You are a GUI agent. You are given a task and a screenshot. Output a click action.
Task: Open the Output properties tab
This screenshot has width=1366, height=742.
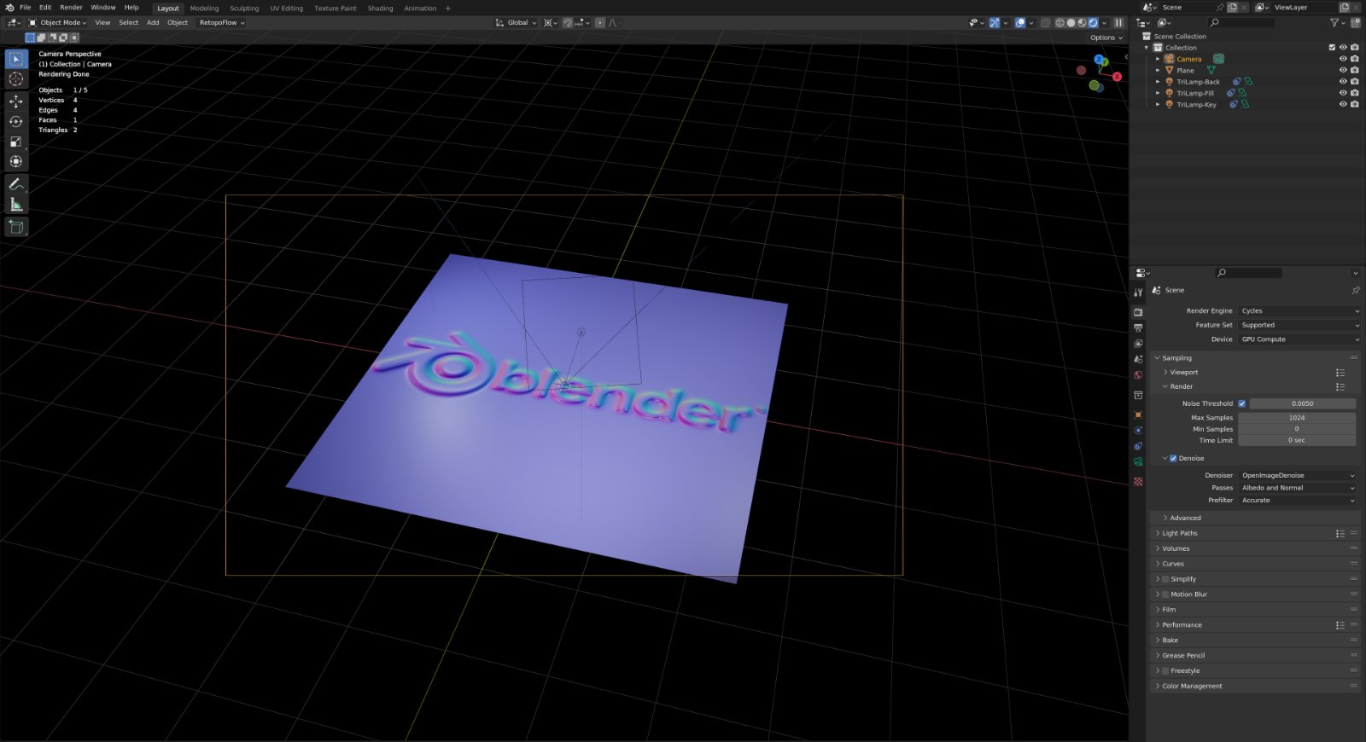click(1138, 328)
